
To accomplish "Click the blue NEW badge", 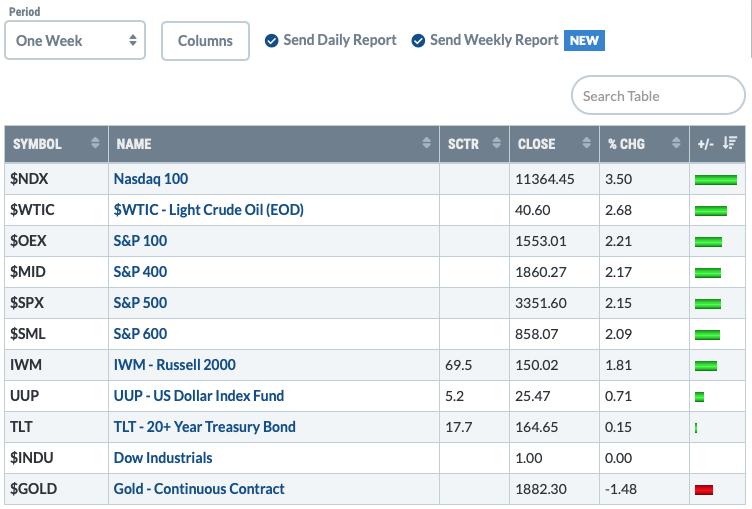I will (584, 40).
